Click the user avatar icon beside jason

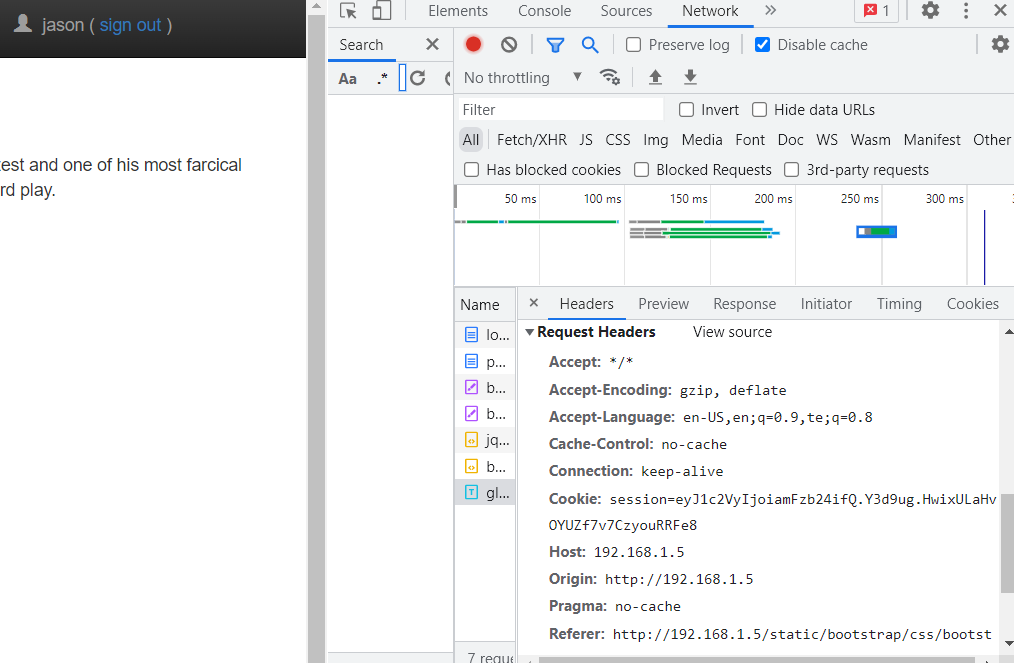[x=23, y=24]
